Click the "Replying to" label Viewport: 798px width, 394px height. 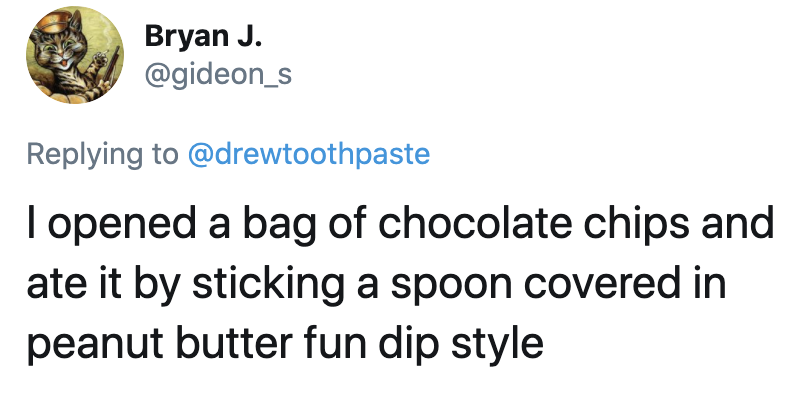[103, 155]
